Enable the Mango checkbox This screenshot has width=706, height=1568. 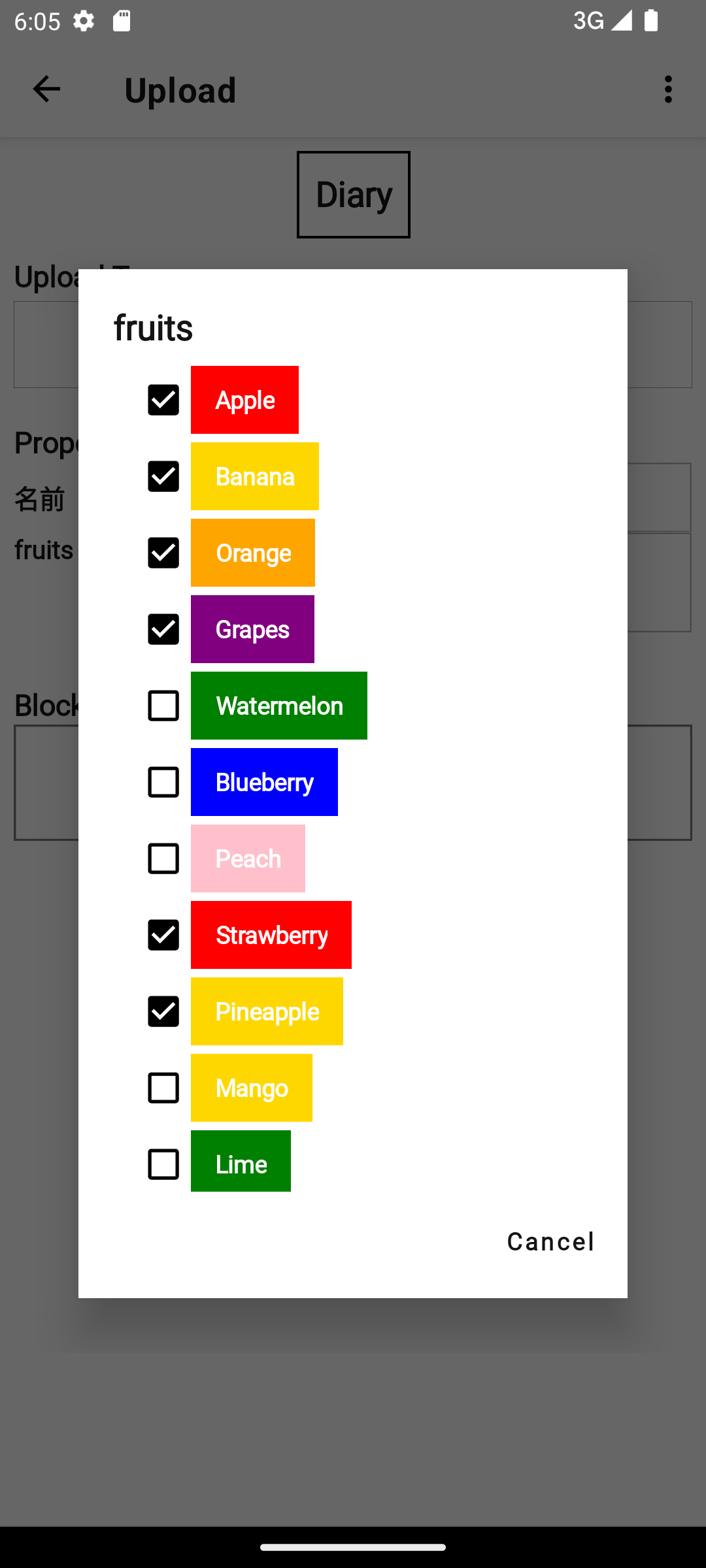click(x=163, y=1088)
